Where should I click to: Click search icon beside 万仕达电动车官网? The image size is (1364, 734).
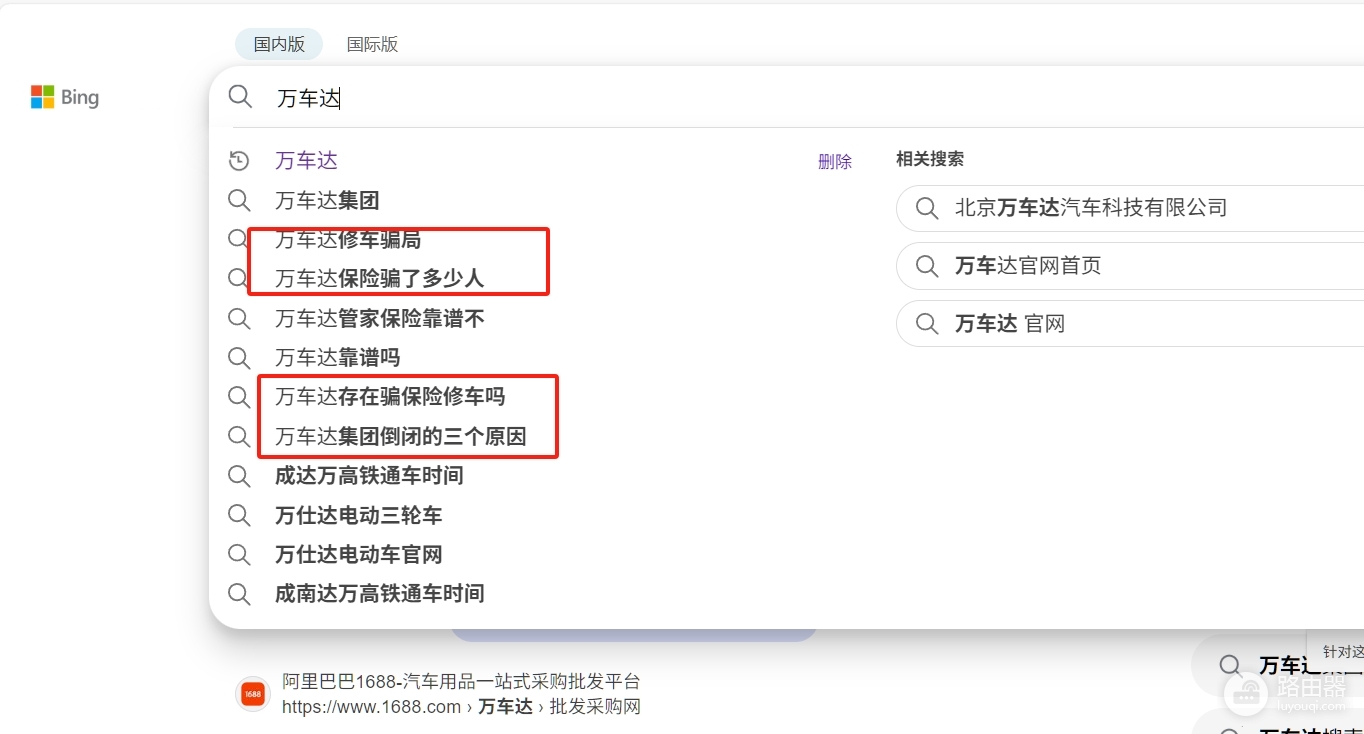tap(239, 555)
